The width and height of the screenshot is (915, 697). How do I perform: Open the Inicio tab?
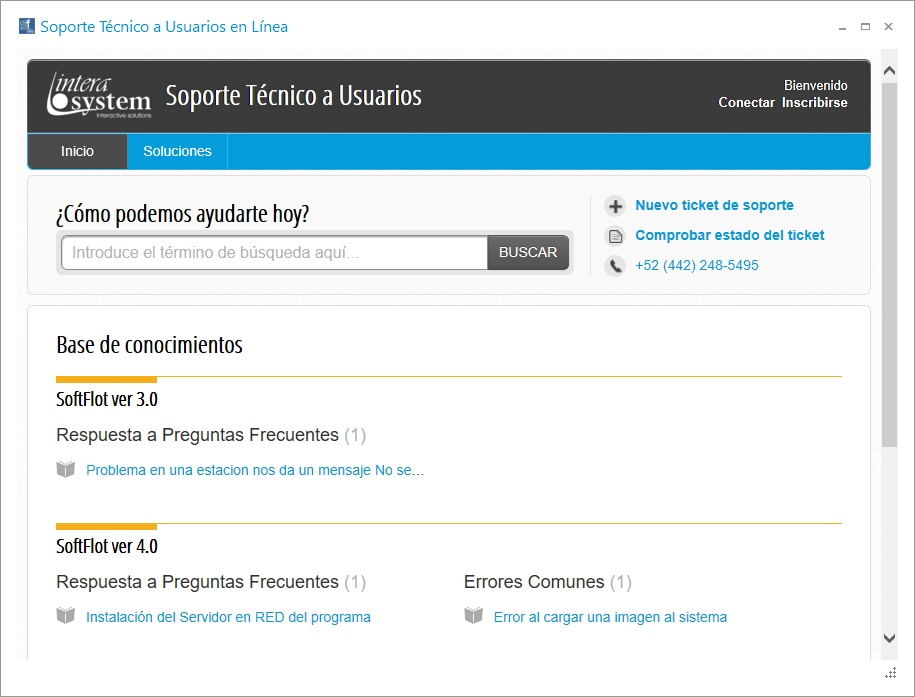coord(77,151)
